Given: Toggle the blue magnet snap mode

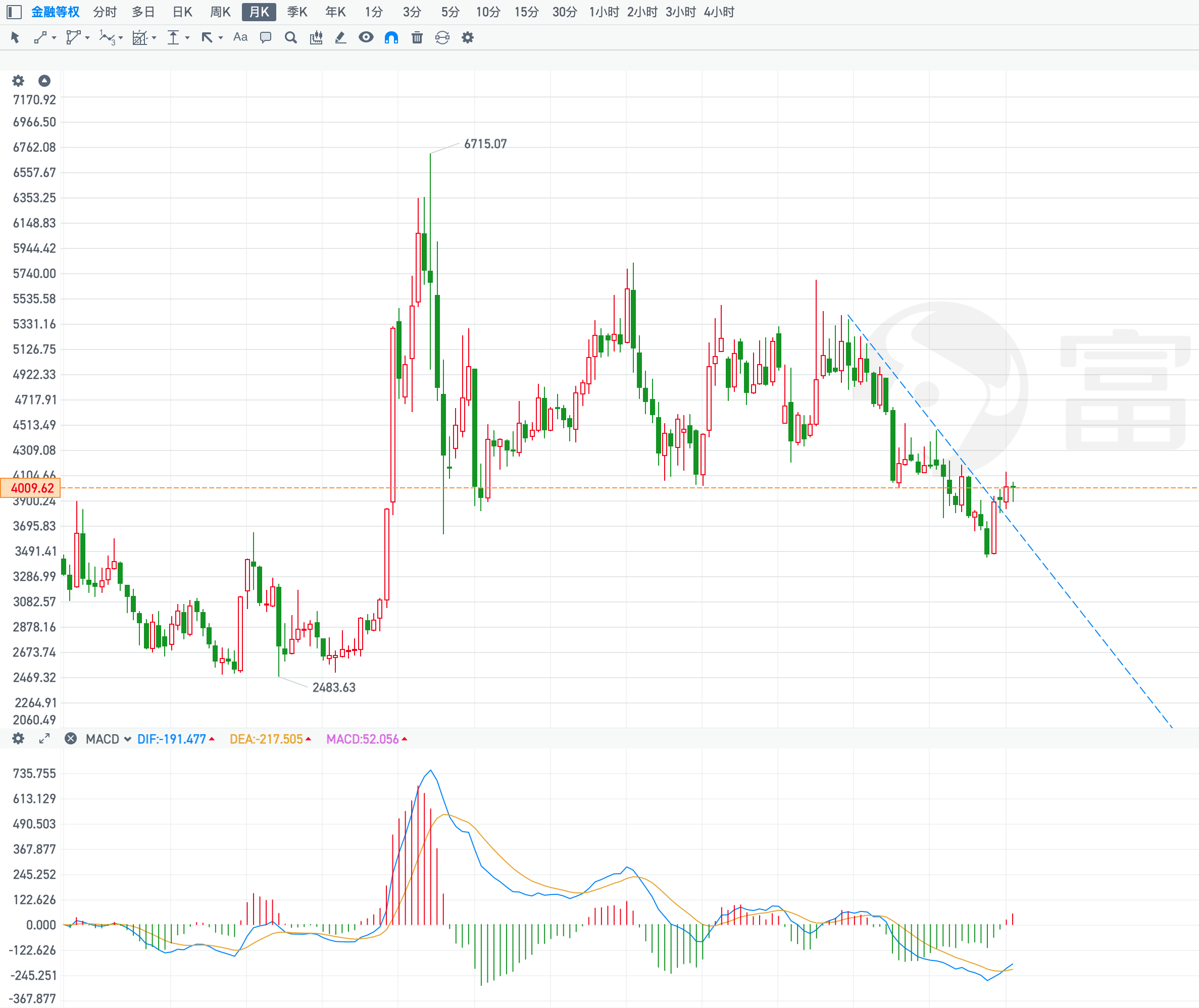Looking at the screenshot, I should click(x=391, y=38).
